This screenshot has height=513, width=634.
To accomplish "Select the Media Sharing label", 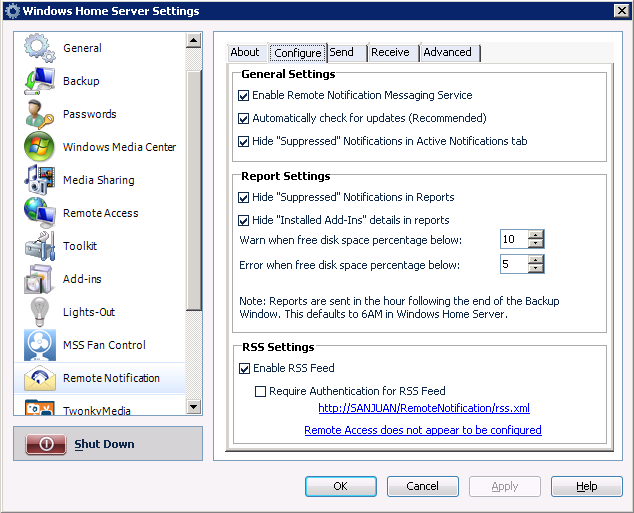I will click(99, 180).
